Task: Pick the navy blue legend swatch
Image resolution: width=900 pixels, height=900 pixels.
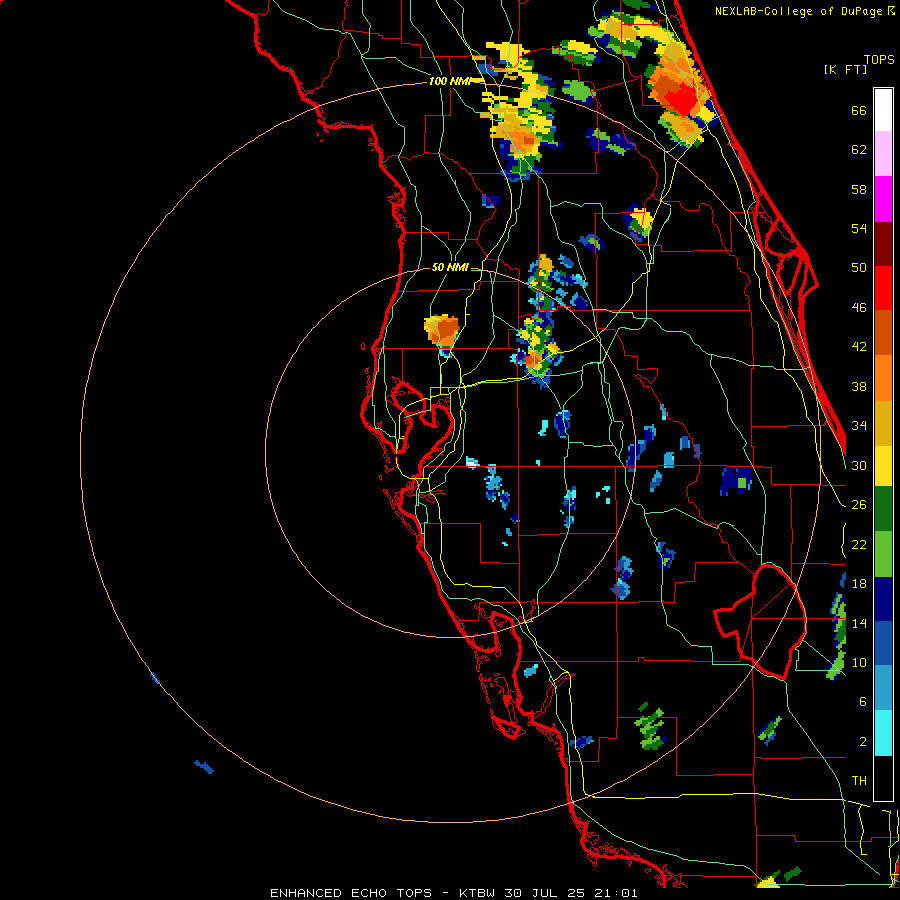Action: [883, 599]
